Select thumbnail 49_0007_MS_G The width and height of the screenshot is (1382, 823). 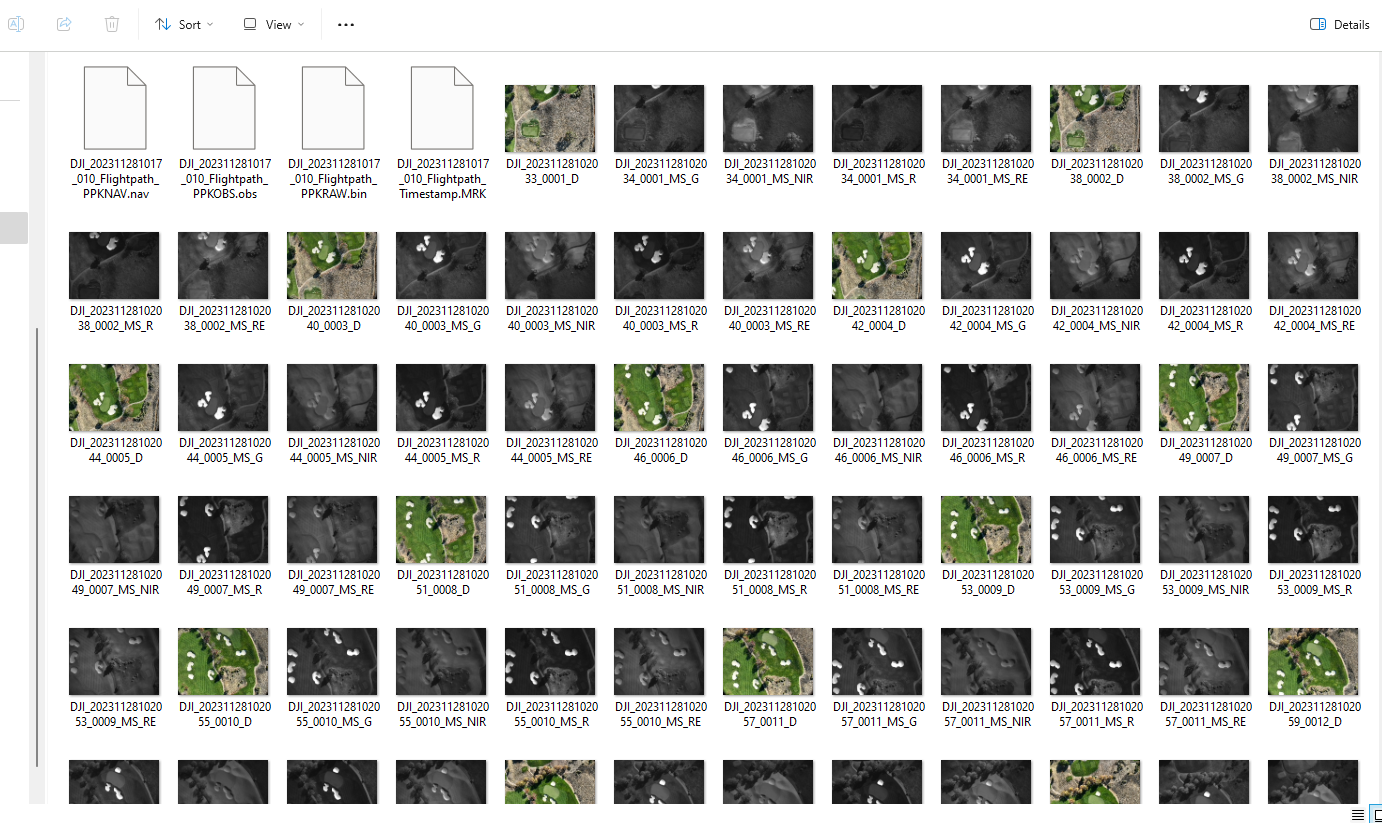[x=1313, y=398]
